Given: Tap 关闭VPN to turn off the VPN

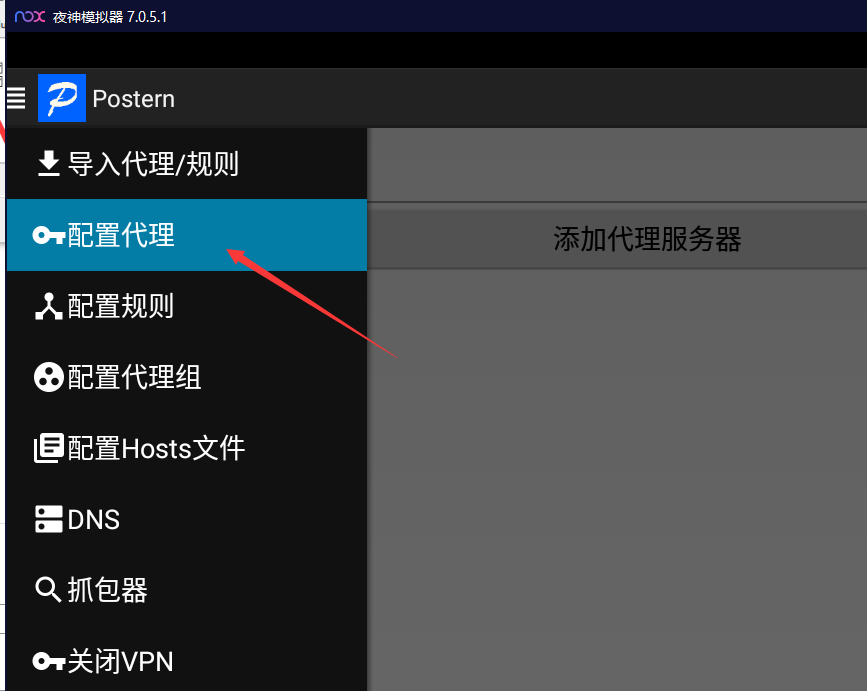Looking at the screenshot, I should click(120, 661).
